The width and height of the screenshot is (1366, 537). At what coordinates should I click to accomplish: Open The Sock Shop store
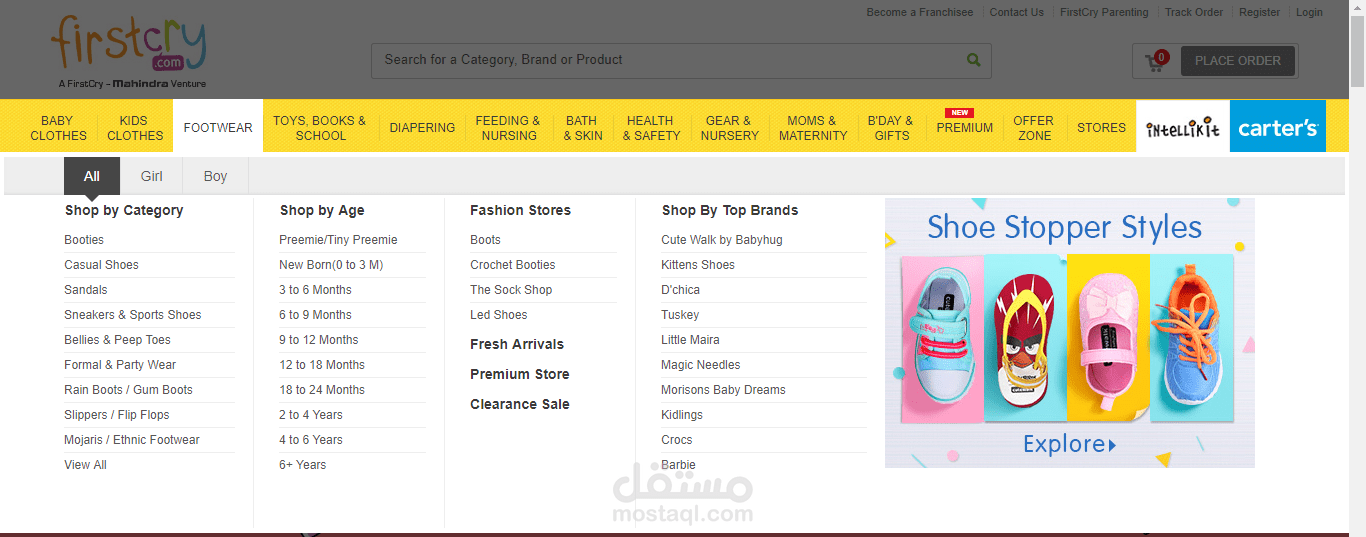[x=511, y=290]
